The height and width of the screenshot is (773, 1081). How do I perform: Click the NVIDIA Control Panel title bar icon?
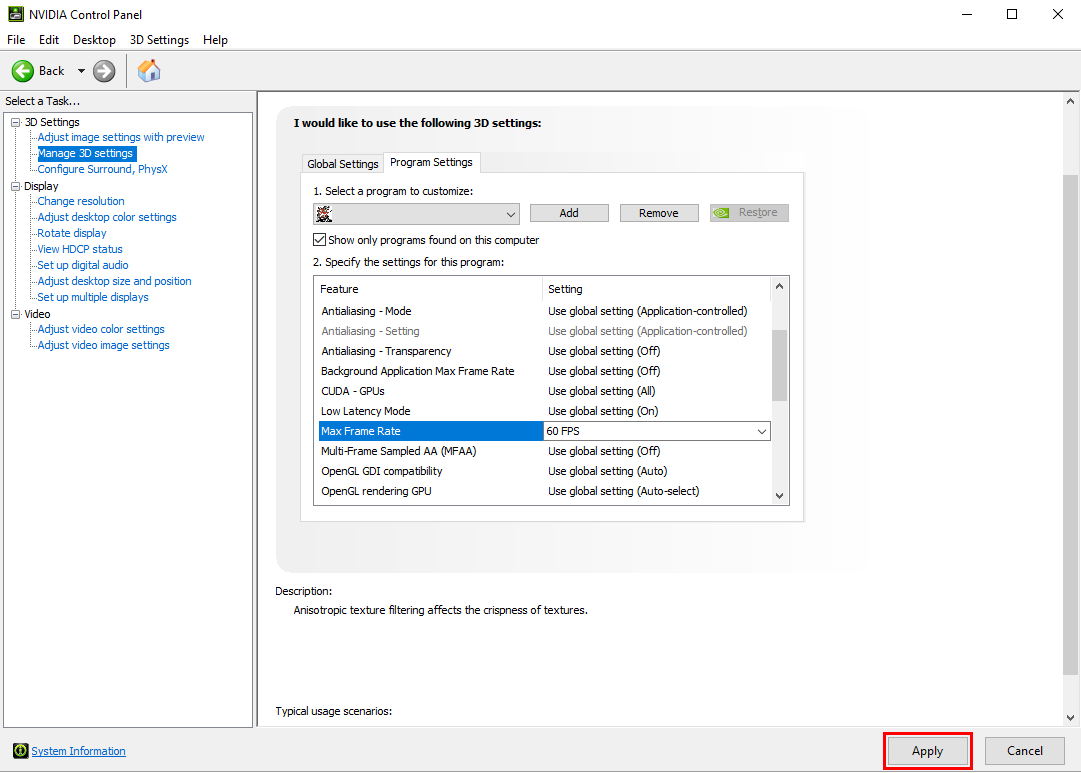[x=15, y=14]
